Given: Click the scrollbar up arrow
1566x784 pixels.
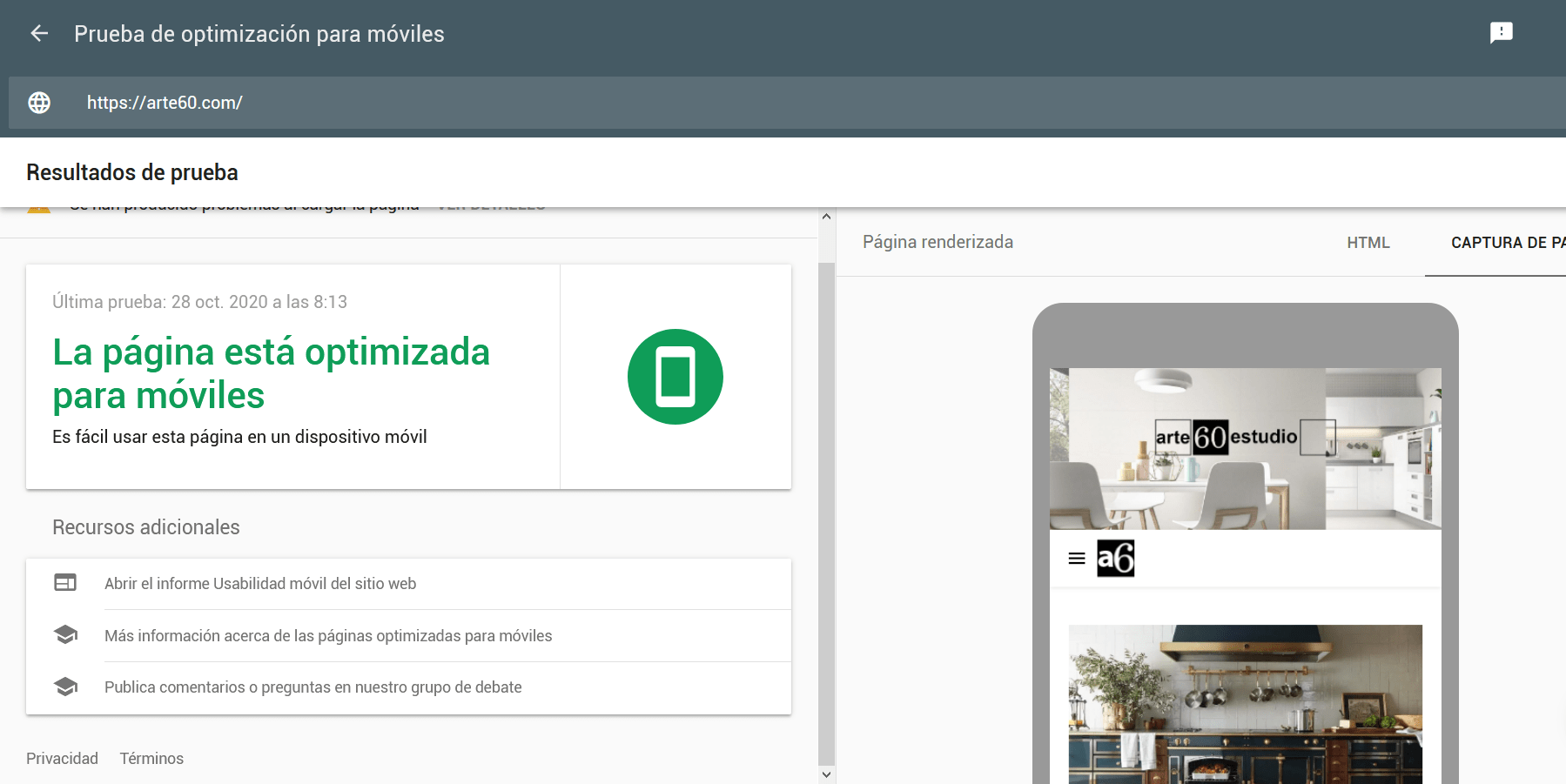Looking at the screenshot, I should [x=826, y=217].
